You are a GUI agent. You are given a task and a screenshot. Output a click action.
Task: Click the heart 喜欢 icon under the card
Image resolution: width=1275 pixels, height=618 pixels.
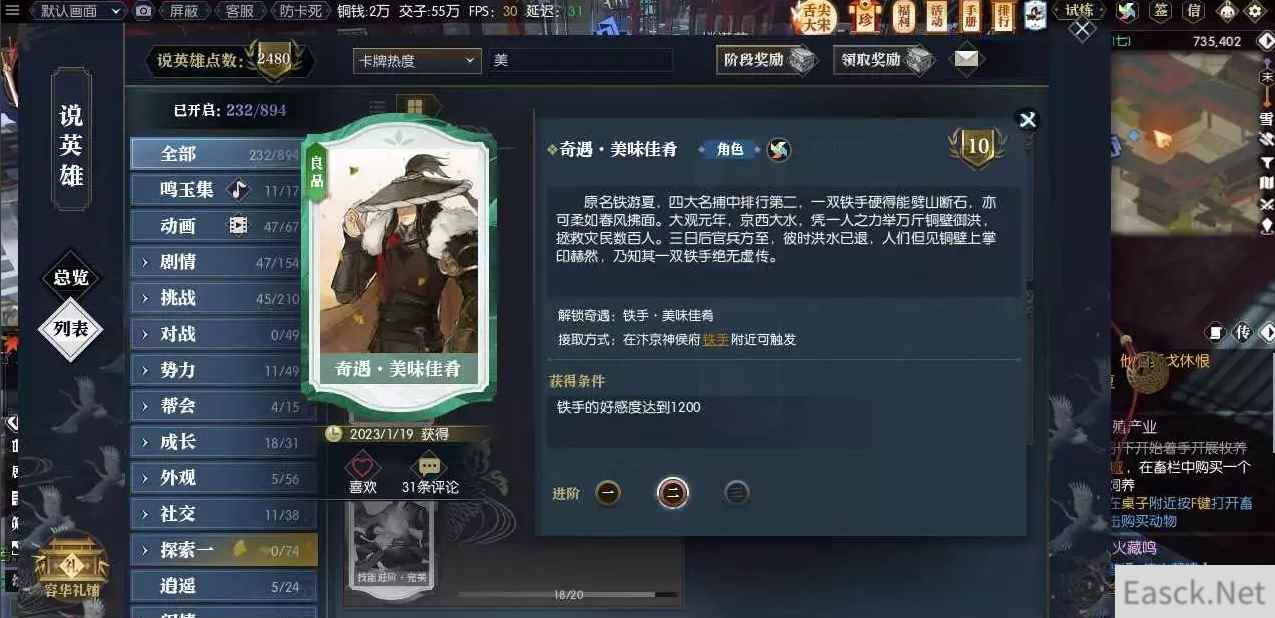pos(362,467)
